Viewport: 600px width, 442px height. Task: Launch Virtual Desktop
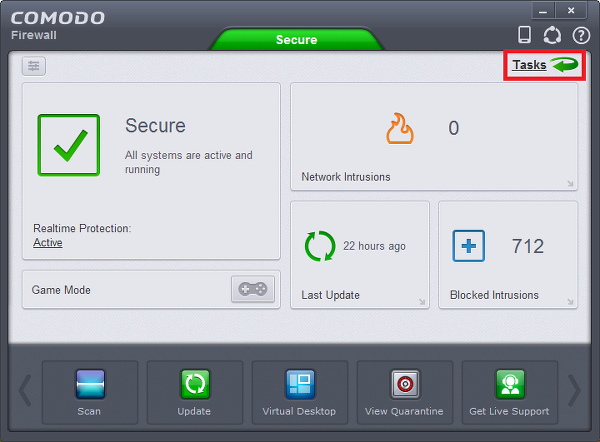coord(300,392)
